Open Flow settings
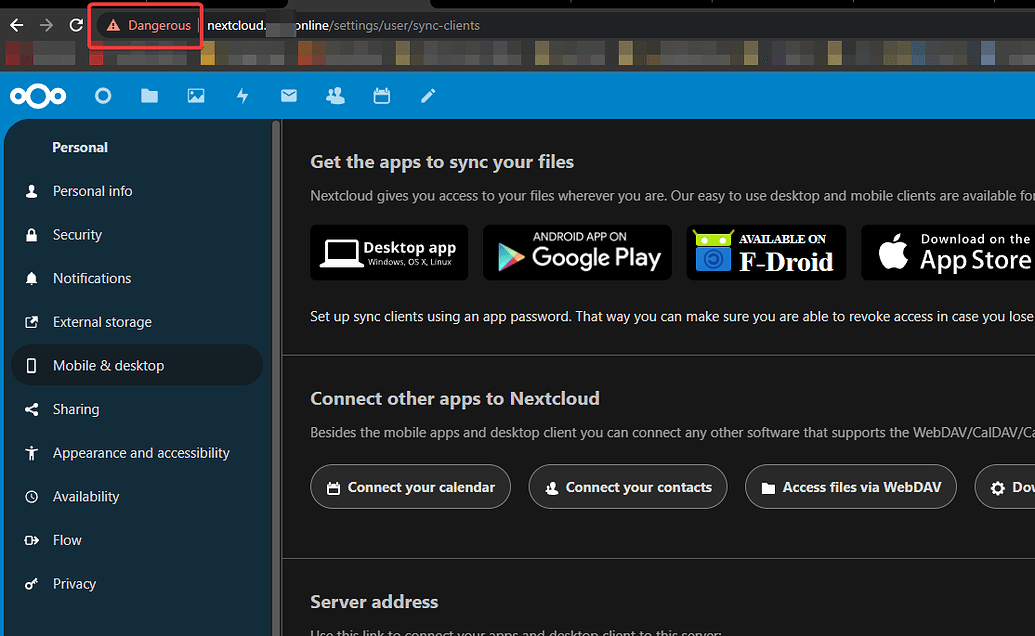1035x636 pixels. click(x=137, y=540)
